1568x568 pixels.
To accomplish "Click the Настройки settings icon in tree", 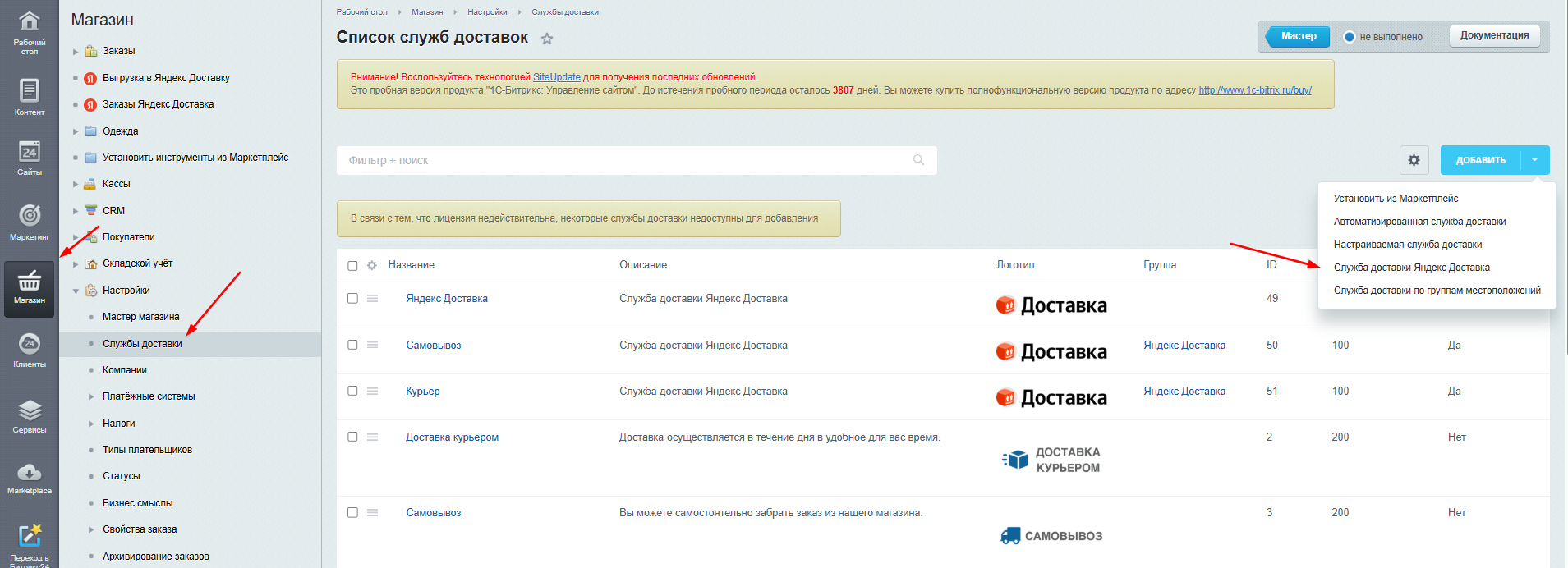I will click(91, 291).
